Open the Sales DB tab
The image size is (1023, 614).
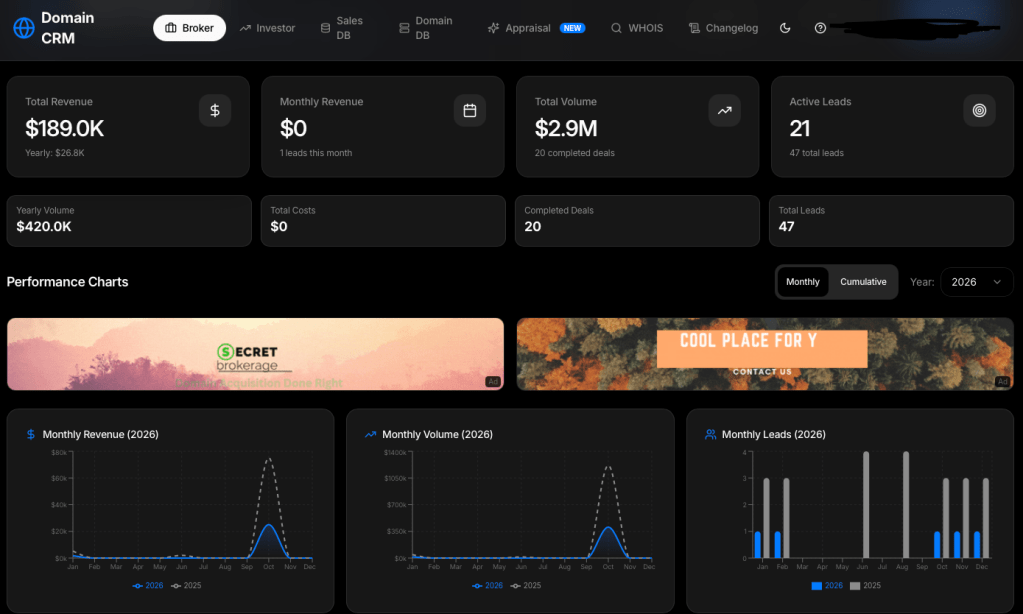click(x=341, y=28)
